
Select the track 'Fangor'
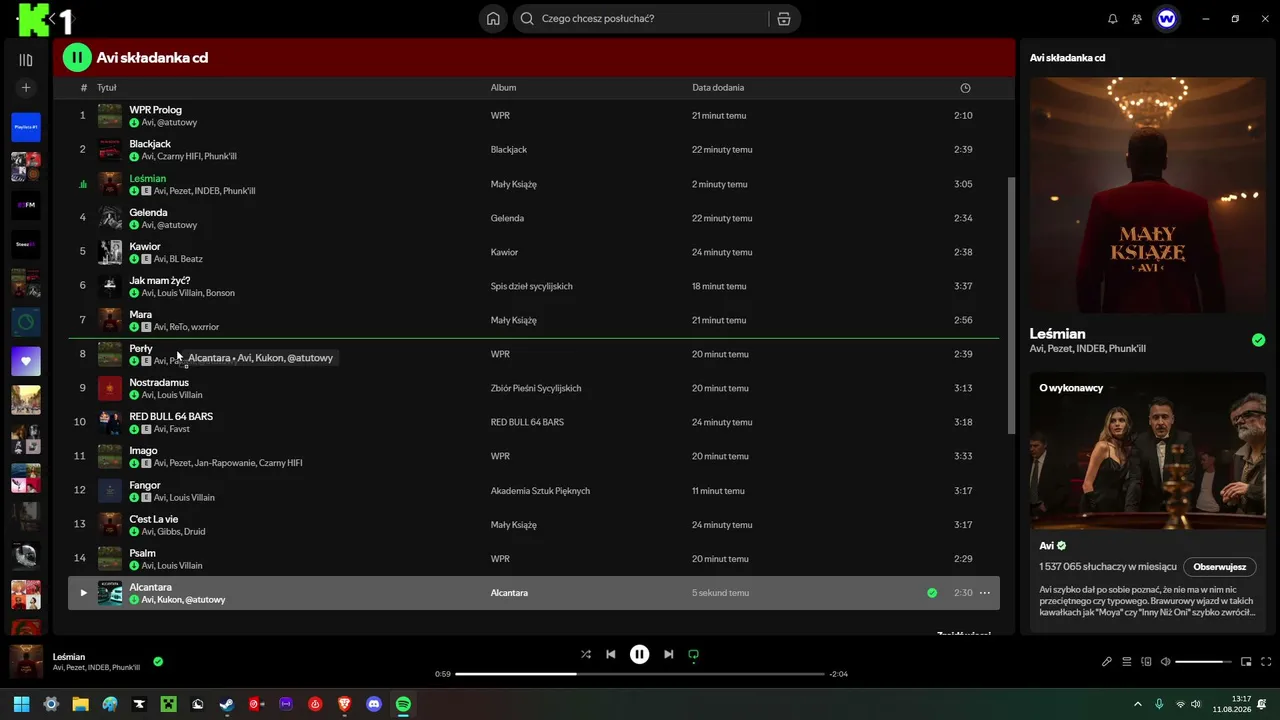click(x=145, y=485)
